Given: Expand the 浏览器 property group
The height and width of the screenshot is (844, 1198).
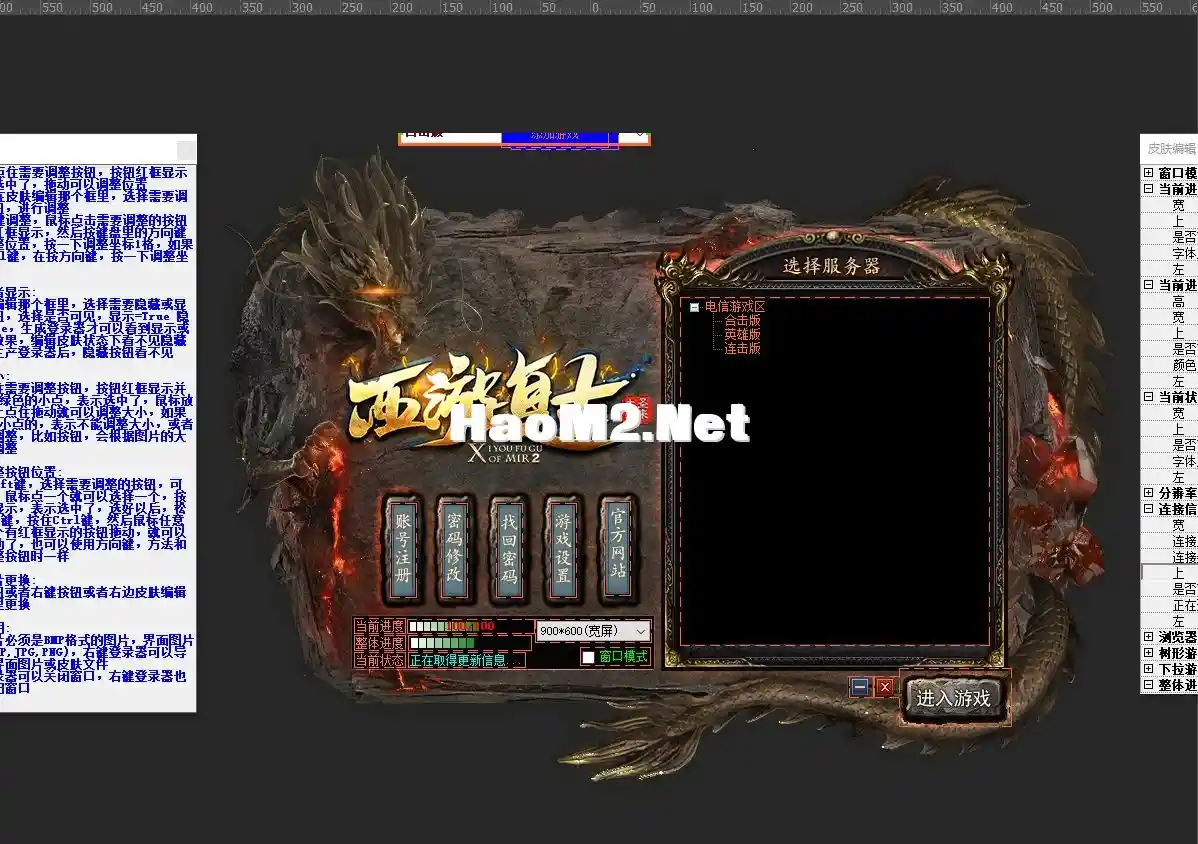Looking at the screenshot, I should (x=1148, y=636).
